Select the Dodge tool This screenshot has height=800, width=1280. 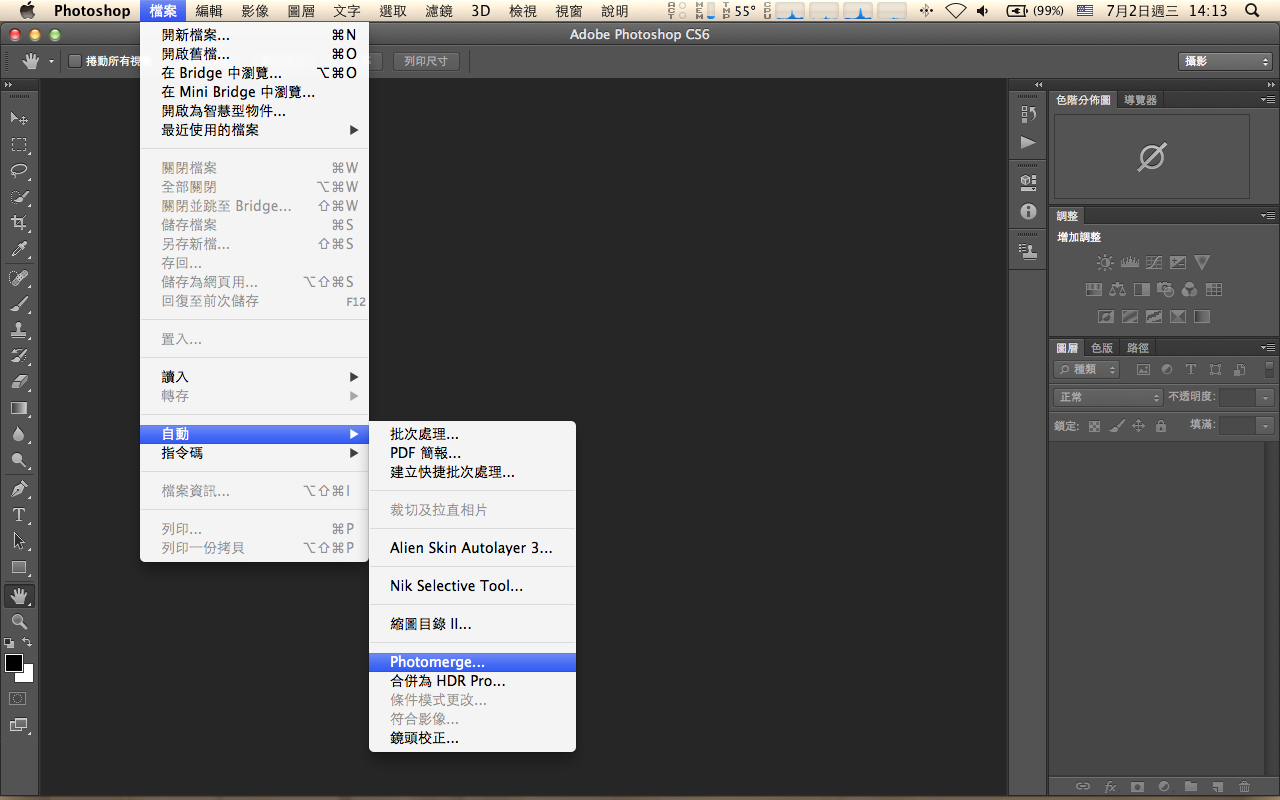(19, 460)
